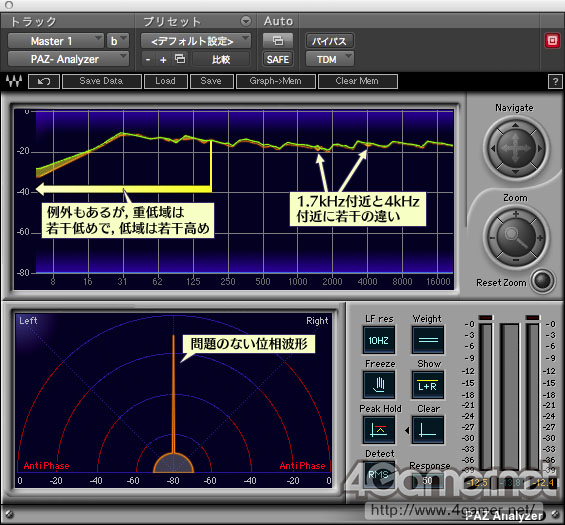Toggle the バイパス bypass button
Screen dimensions: 565x525
point(329,41)
